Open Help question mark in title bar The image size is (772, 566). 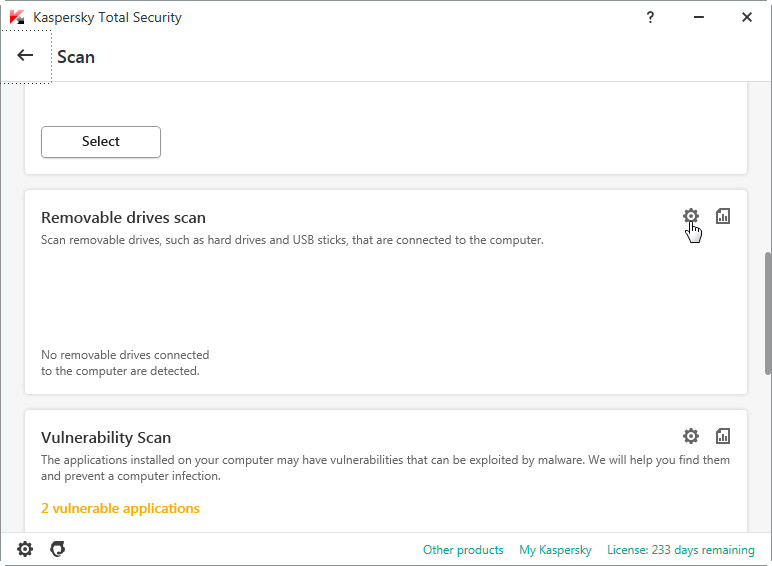(x=650, y=17)
